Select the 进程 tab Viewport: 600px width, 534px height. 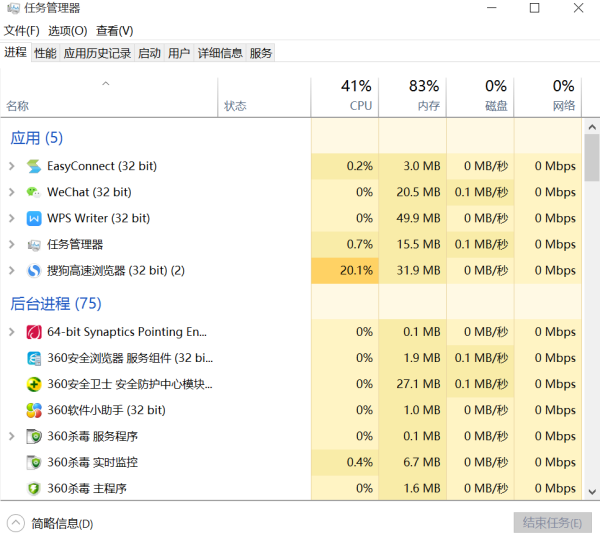point(15,52)
